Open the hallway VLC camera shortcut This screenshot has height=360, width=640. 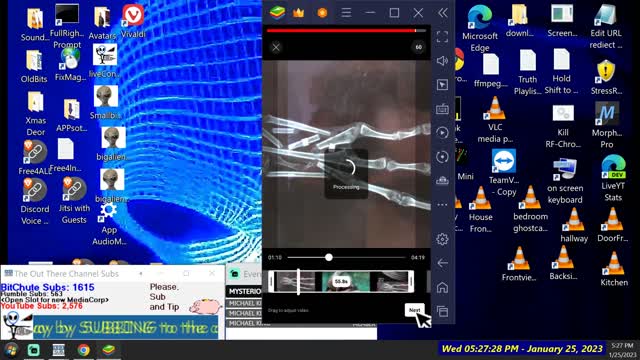tap(574, 225)
